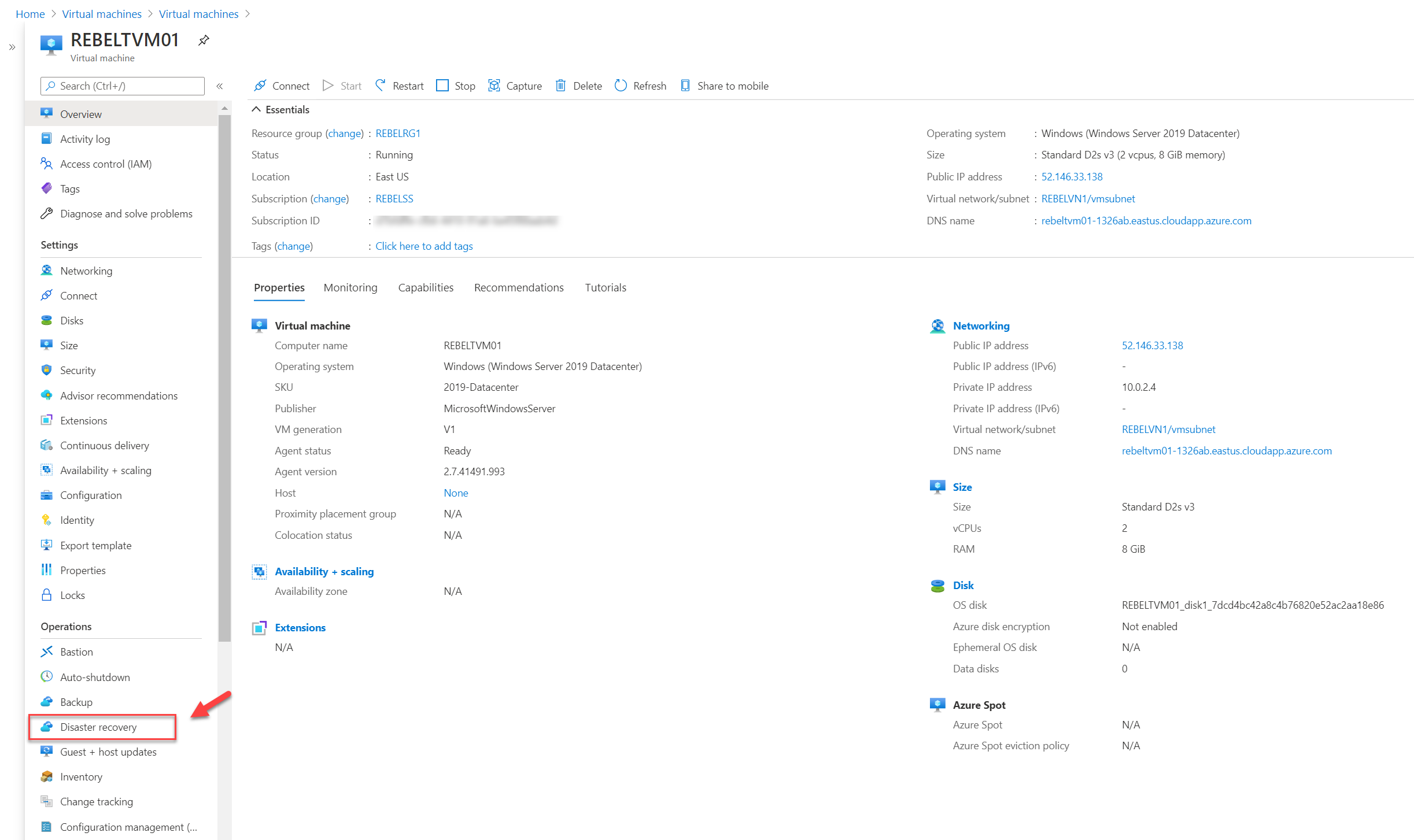Collapse the left resource menu

(x=220, y=86)
